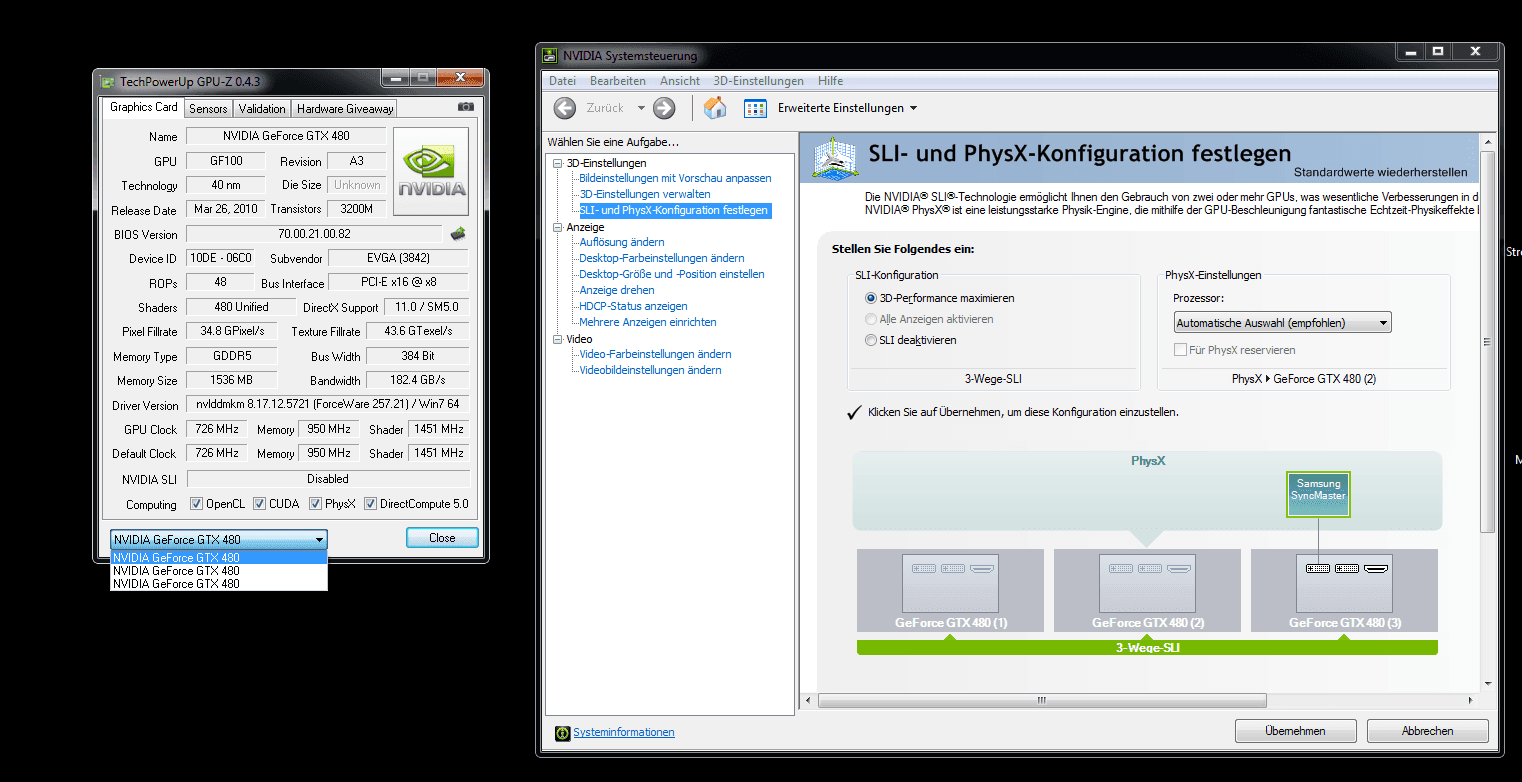The width and height of the screenshot is (1522, 782).
Task: Click the horizontal scrollbar in NVIDIA panel
Action: pos(1042,701)
